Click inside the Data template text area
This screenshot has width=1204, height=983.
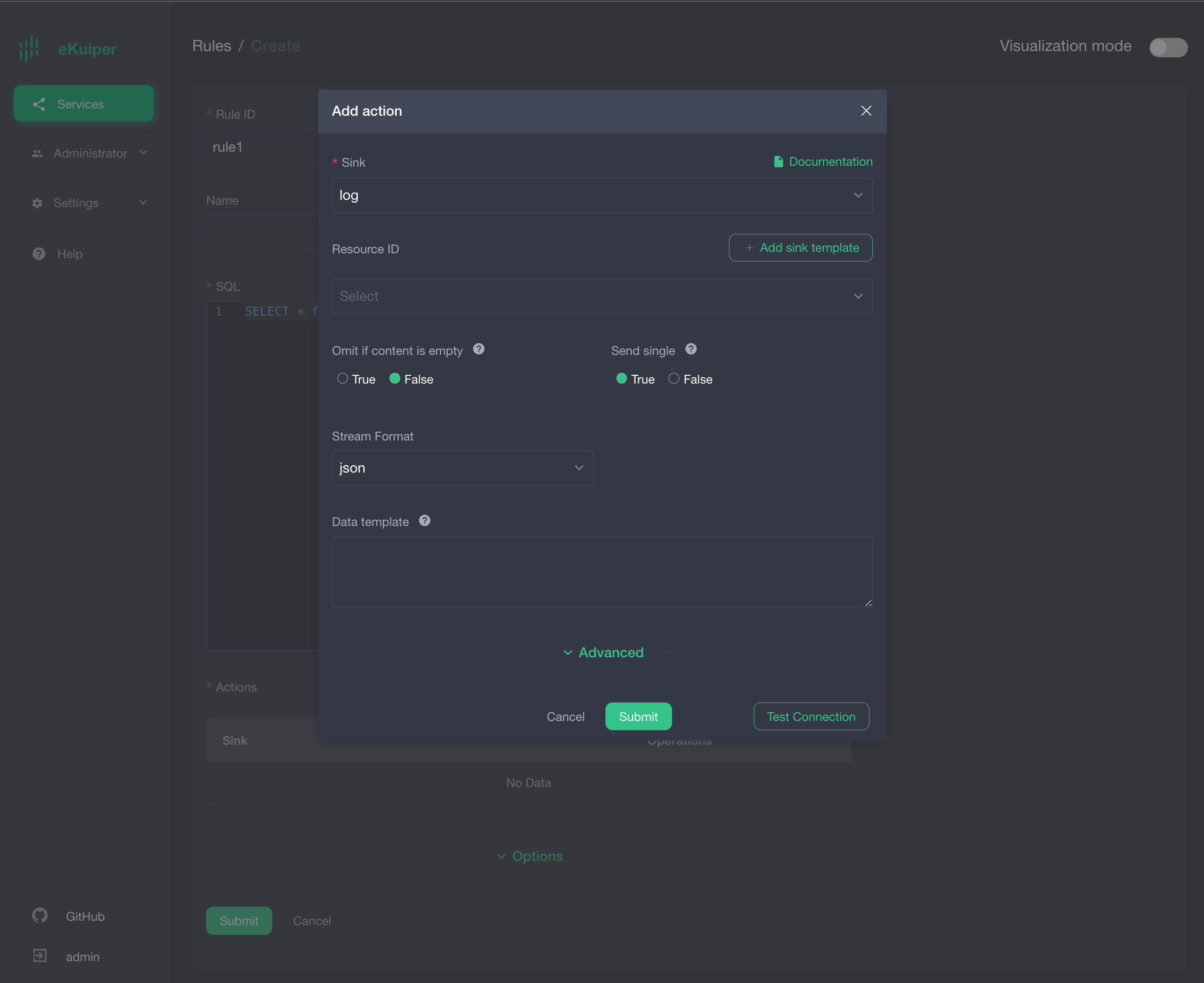point(602,572)
